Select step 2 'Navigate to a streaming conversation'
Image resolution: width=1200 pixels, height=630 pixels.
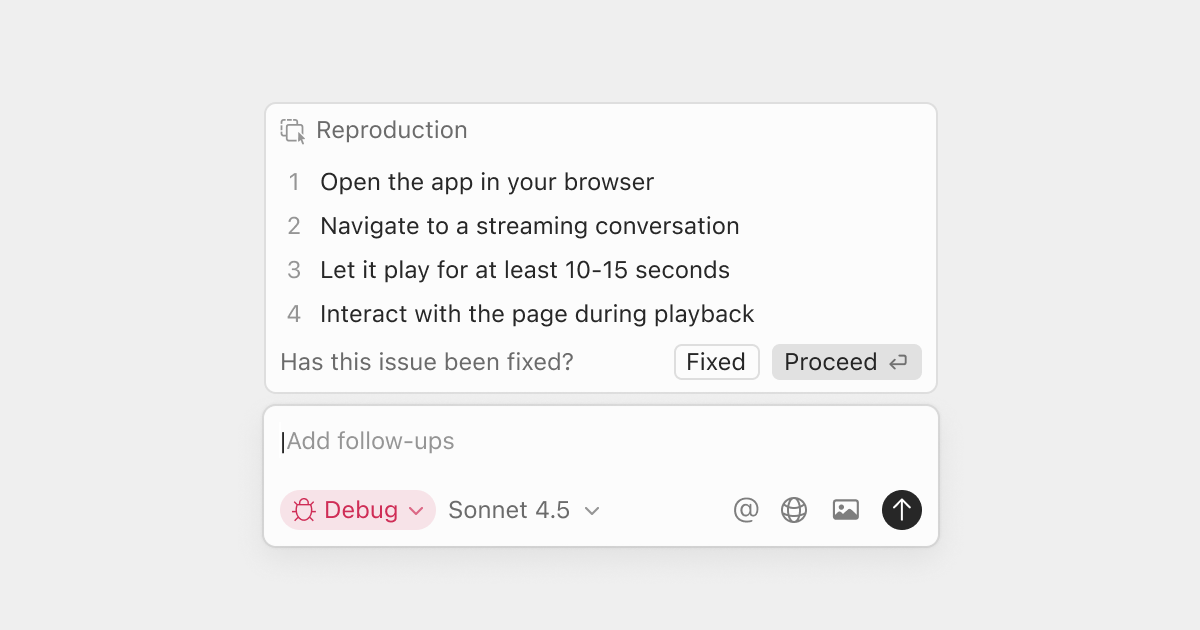click(x=529, y=226)
